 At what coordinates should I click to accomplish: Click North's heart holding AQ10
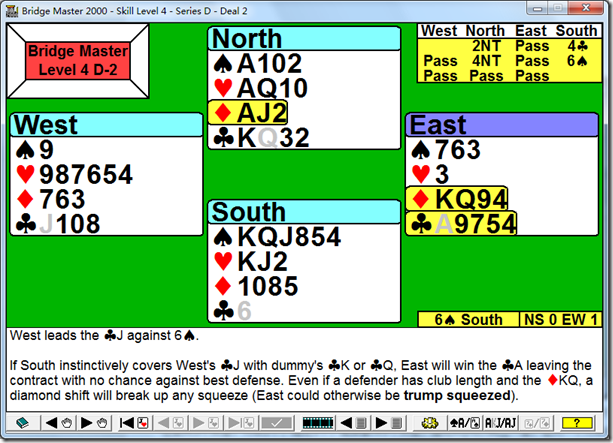click(x=261, y=88)
